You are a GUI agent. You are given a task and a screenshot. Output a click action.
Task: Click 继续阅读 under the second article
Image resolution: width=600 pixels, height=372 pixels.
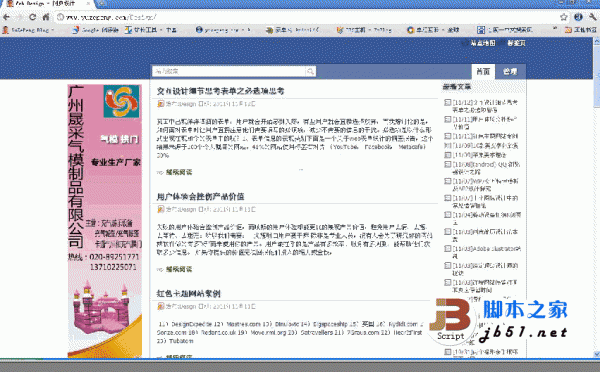(179, 269)
